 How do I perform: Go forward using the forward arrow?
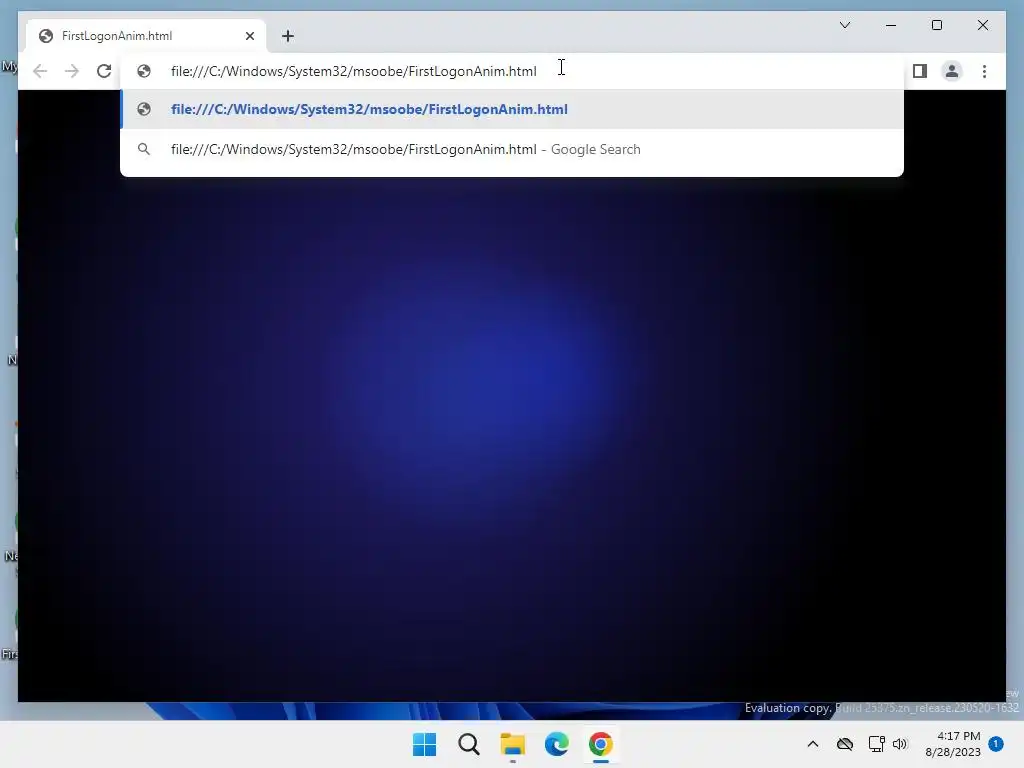[x=72, y=71]
